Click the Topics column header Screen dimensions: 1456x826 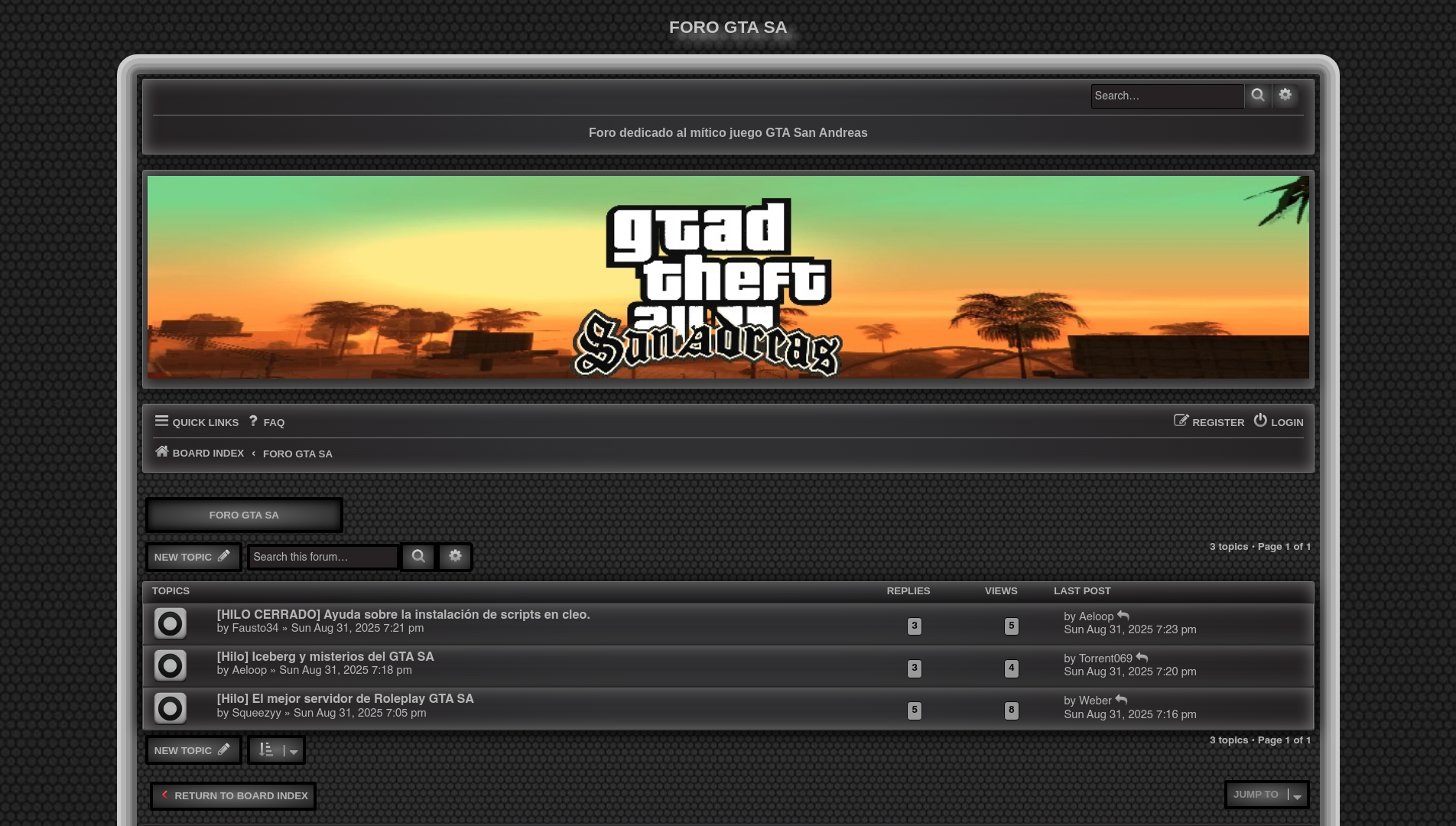[x=171, y=590]
